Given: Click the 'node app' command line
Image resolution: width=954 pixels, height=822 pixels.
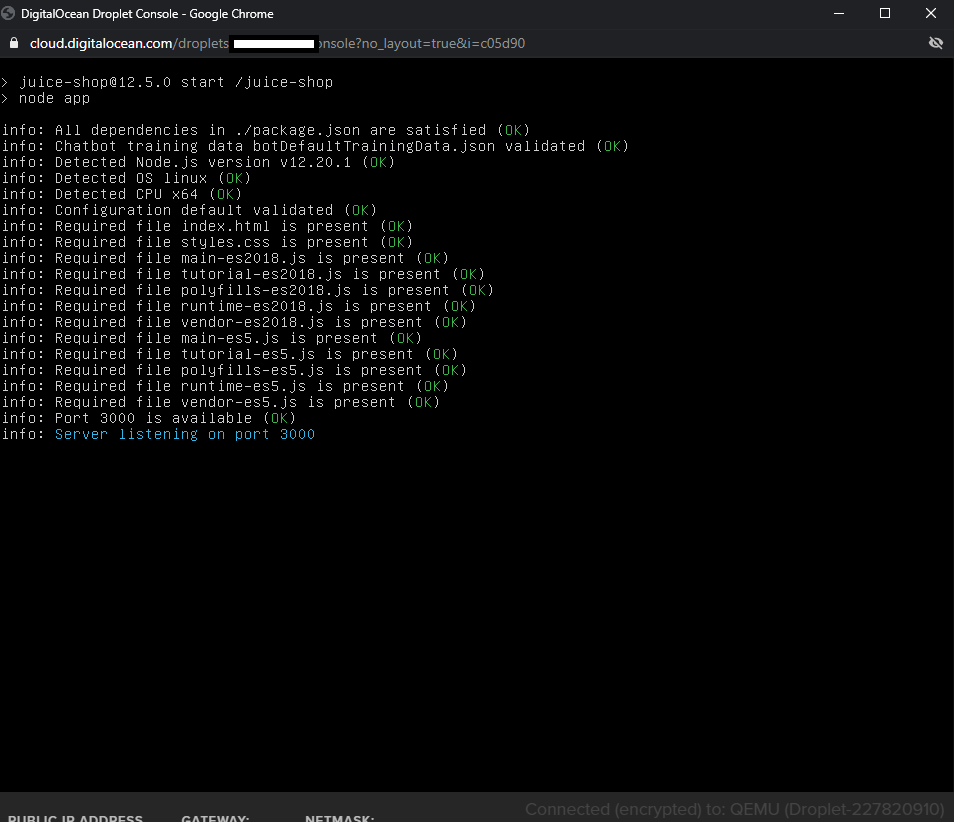Looking at the screenshot, I should (46, 99).
